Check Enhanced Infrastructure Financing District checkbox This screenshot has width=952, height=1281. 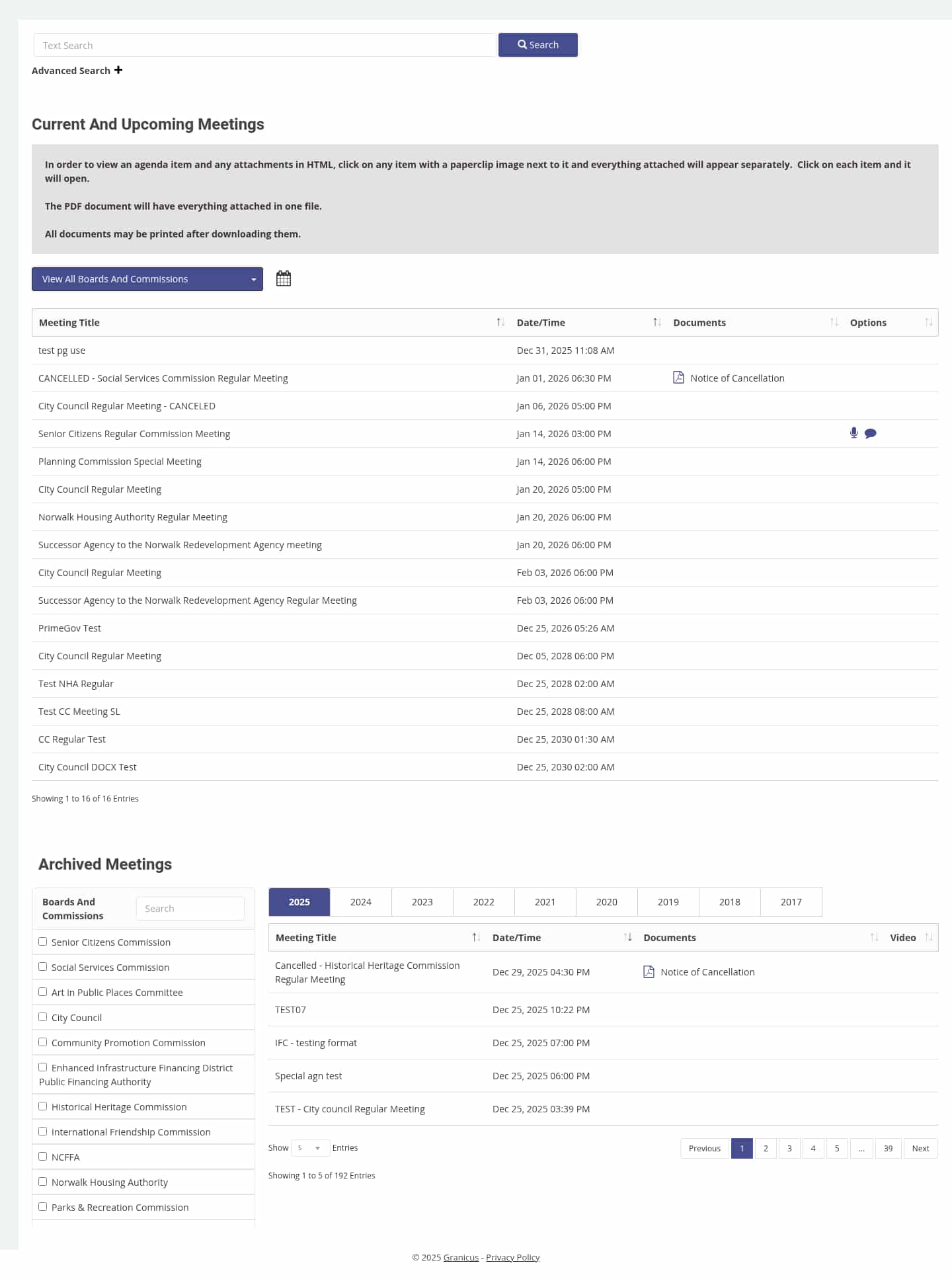click(x=43, y=1067)
